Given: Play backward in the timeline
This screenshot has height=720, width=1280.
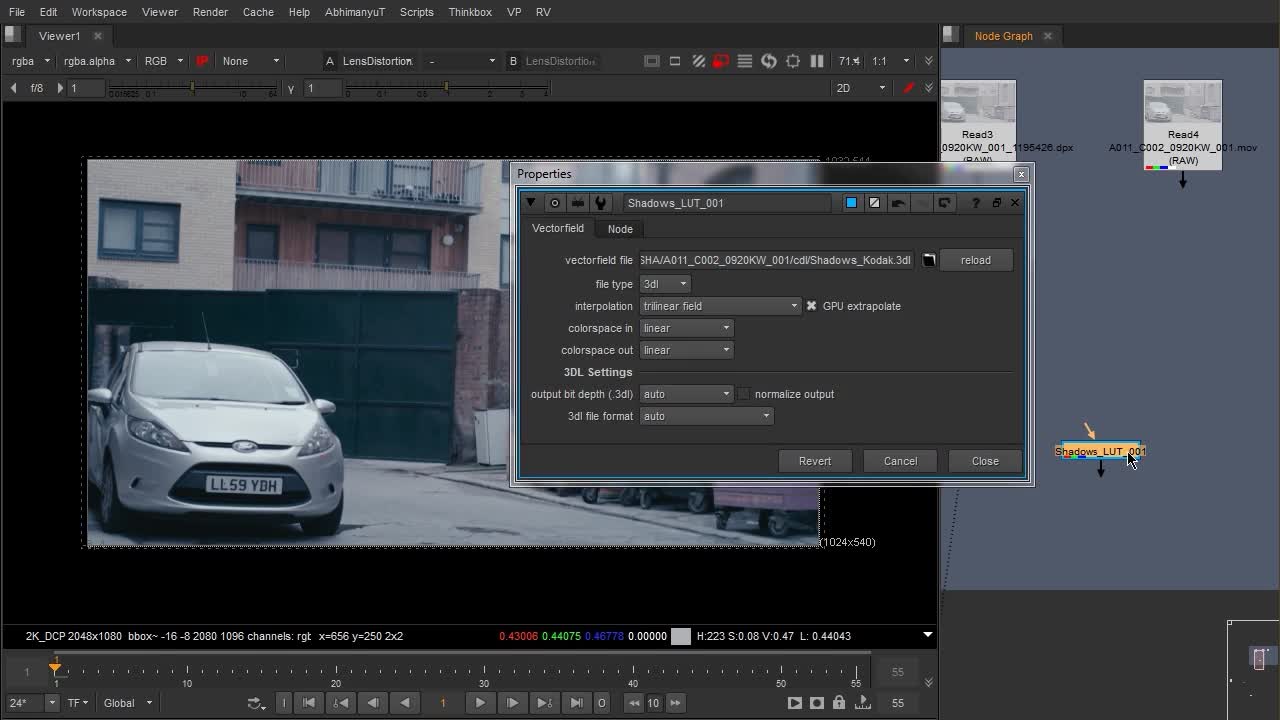Looking at the screenshot, I should pos(405,703).
